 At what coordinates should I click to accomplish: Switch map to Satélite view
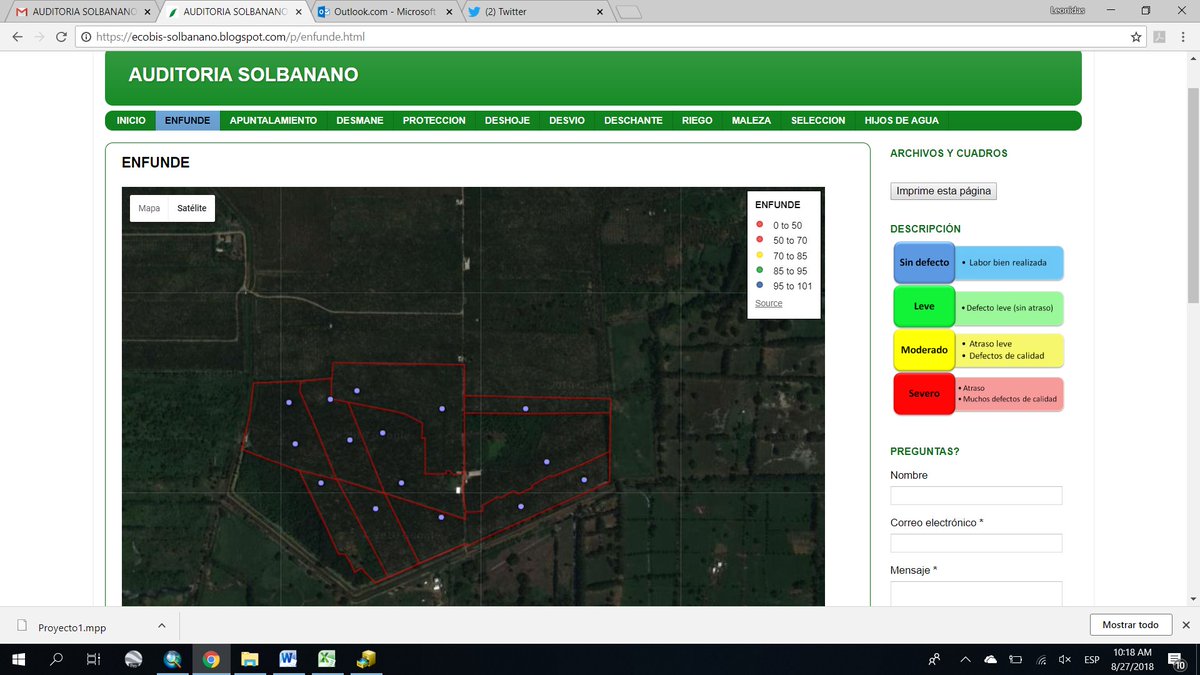pos(192,208)
